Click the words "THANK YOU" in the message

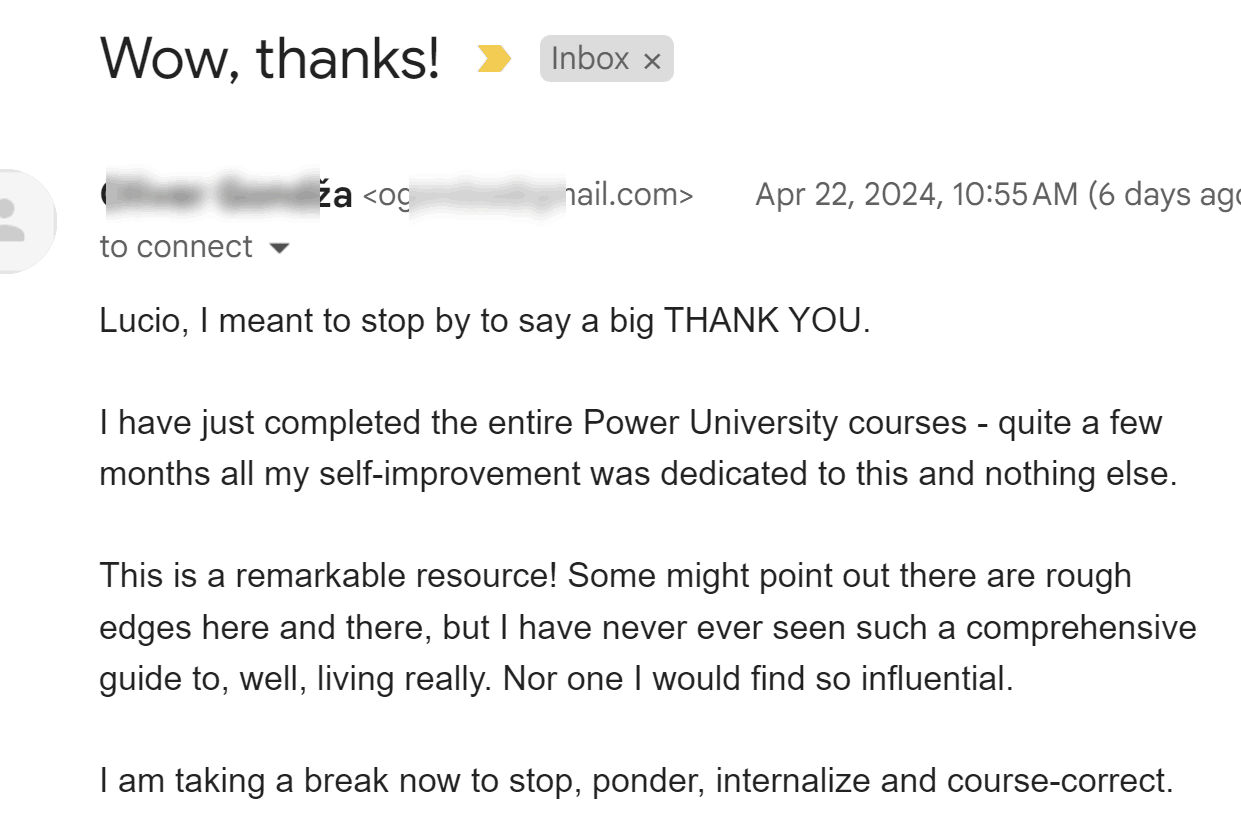tap(762, 321)
